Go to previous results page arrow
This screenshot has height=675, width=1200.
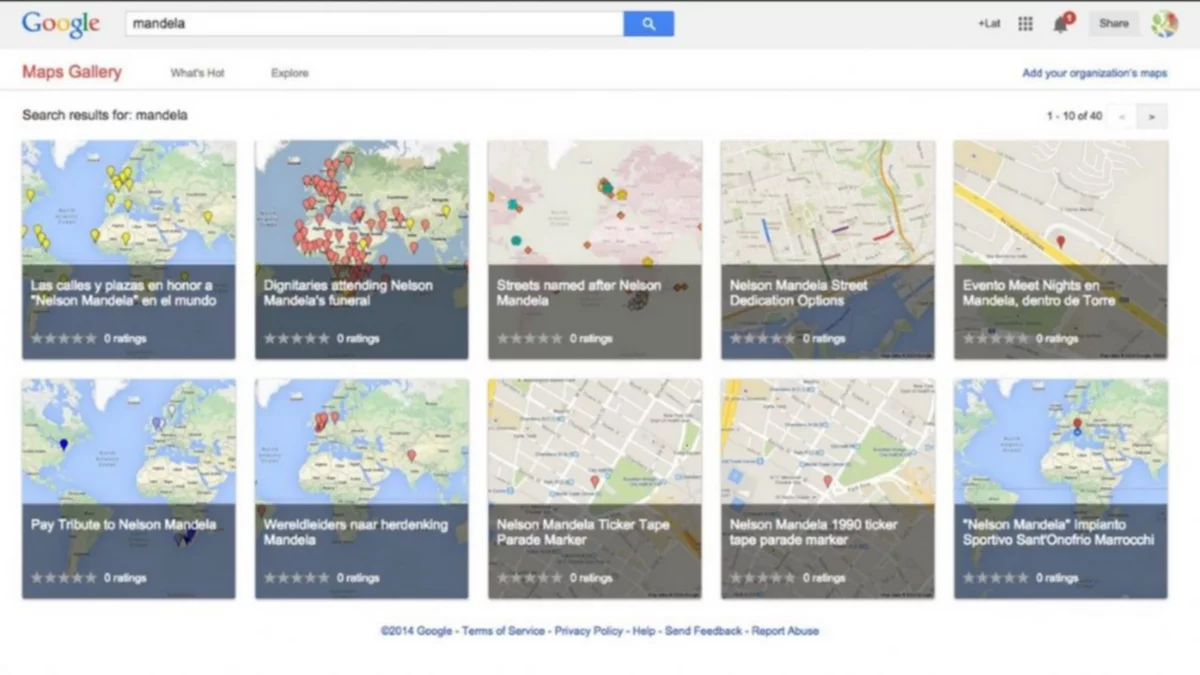(x=1122, y=117)
